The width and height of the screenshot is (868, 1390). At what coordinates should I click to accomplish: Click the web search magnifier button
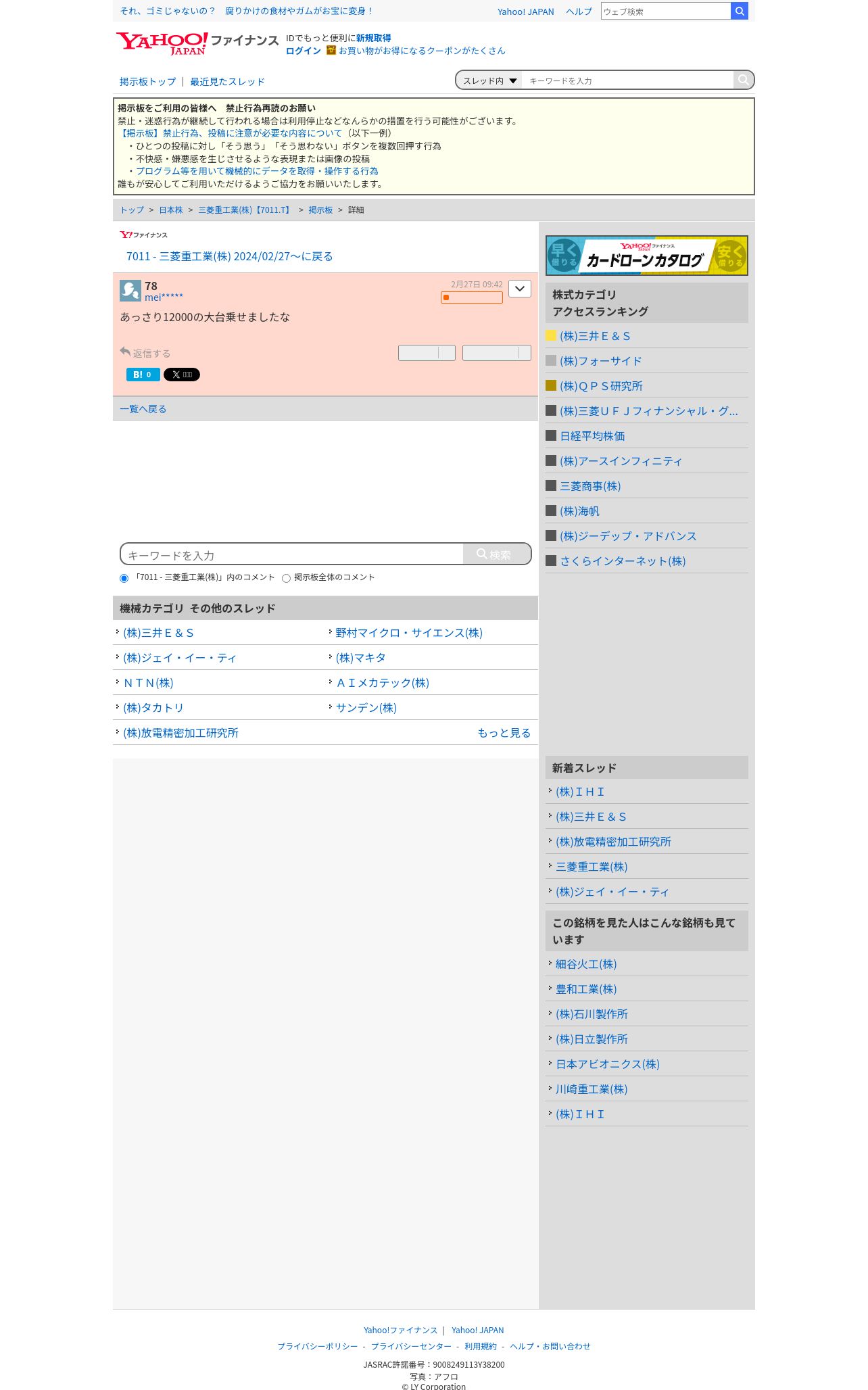[740, 11]
